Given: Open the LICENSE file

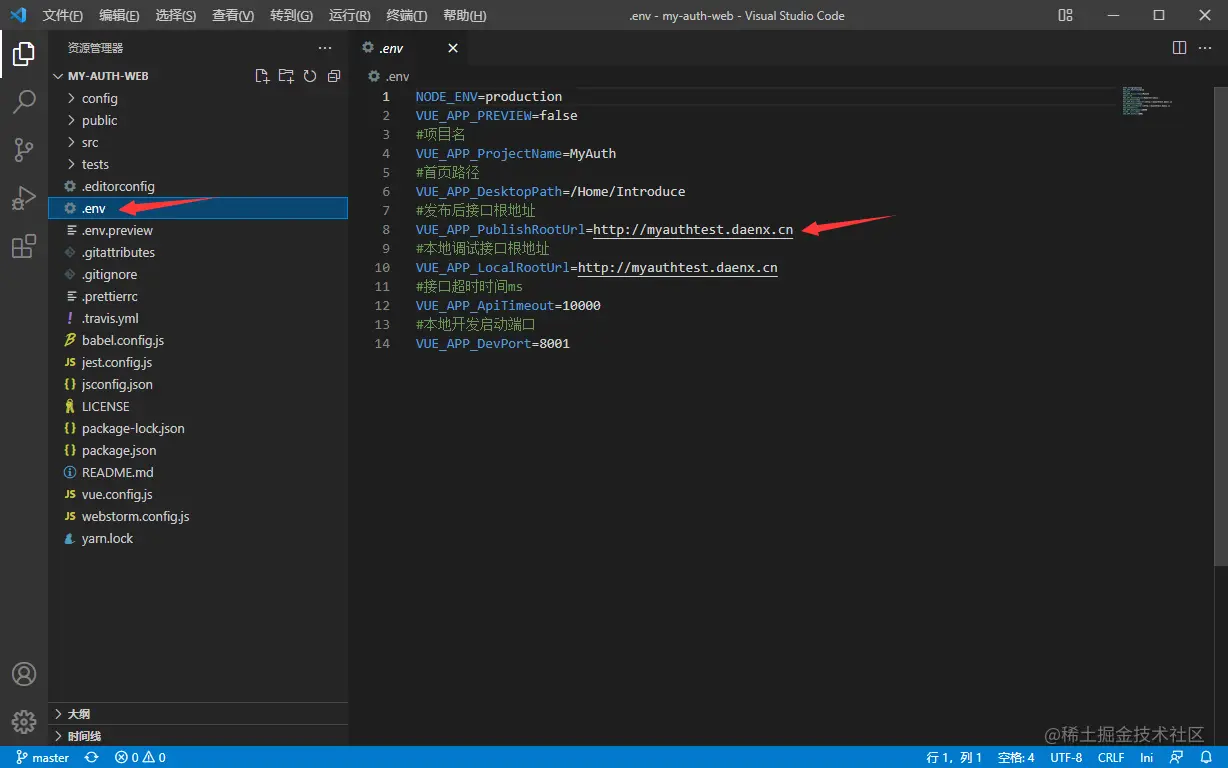Looking at the screenshot, I should [x=198, y=406].
